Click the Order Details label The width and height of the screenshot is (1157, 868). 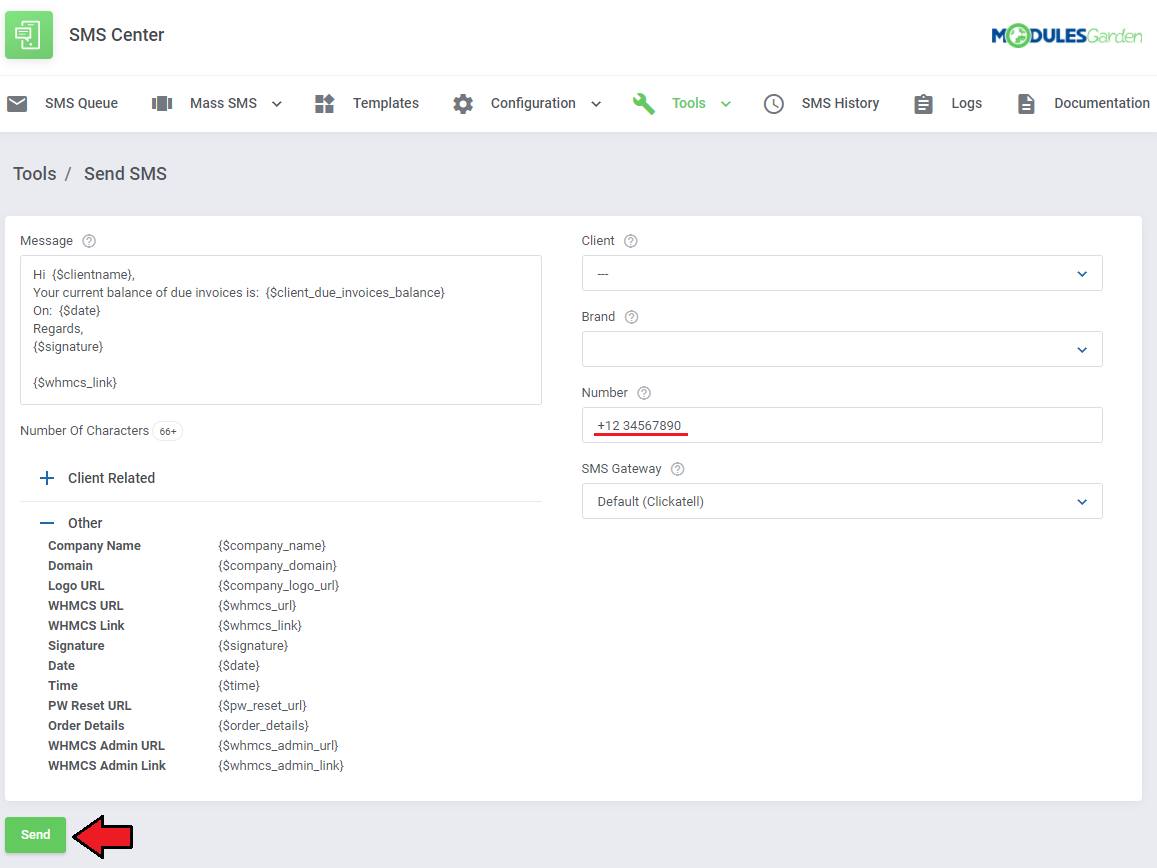[x=86, y=726]
